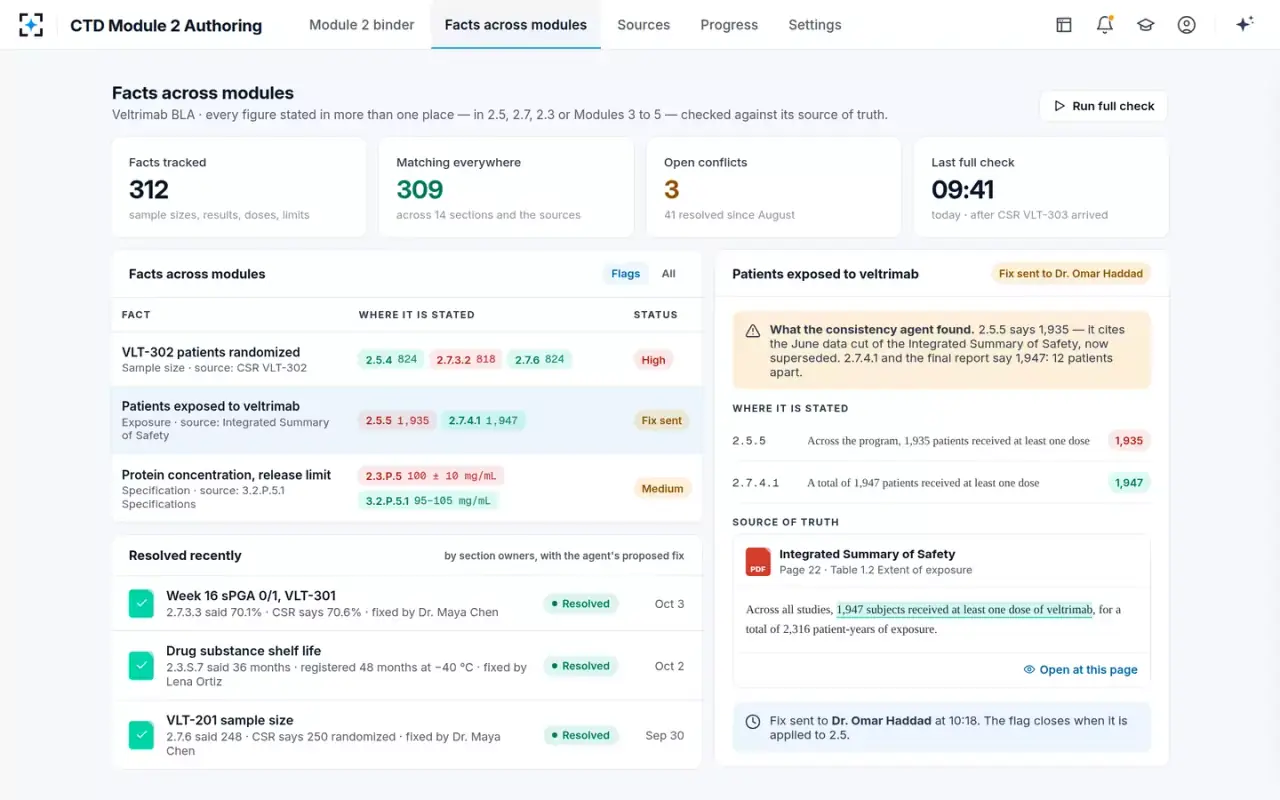The width and height of the screenshot is (1280, 800).
Task: Click the checkmark icon for Drug substance shelf life
Action: click(141, 666)
